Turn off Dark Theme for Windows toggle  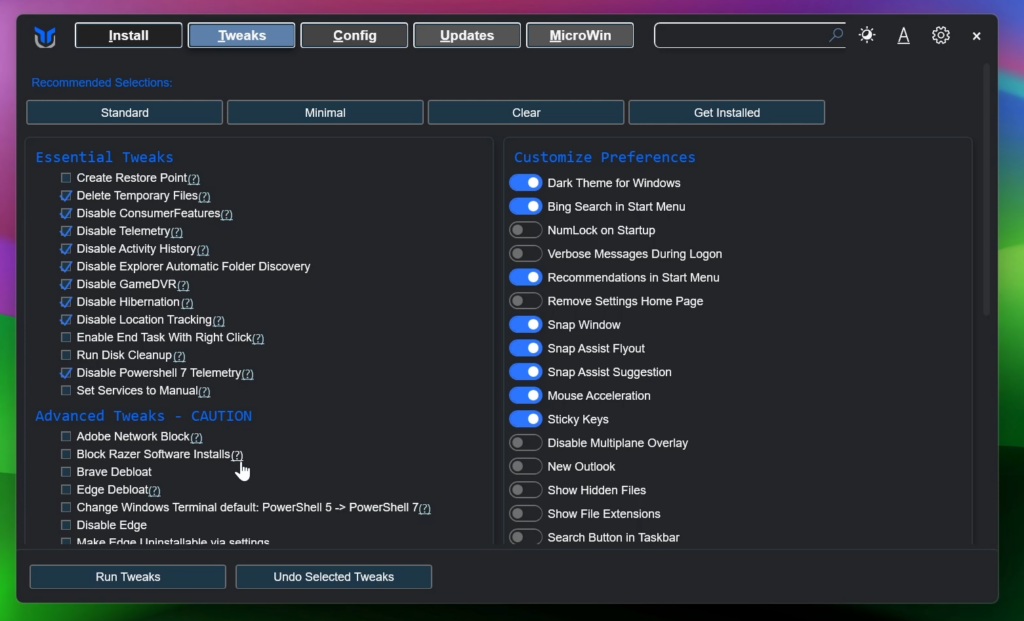(x=525, y=183)
